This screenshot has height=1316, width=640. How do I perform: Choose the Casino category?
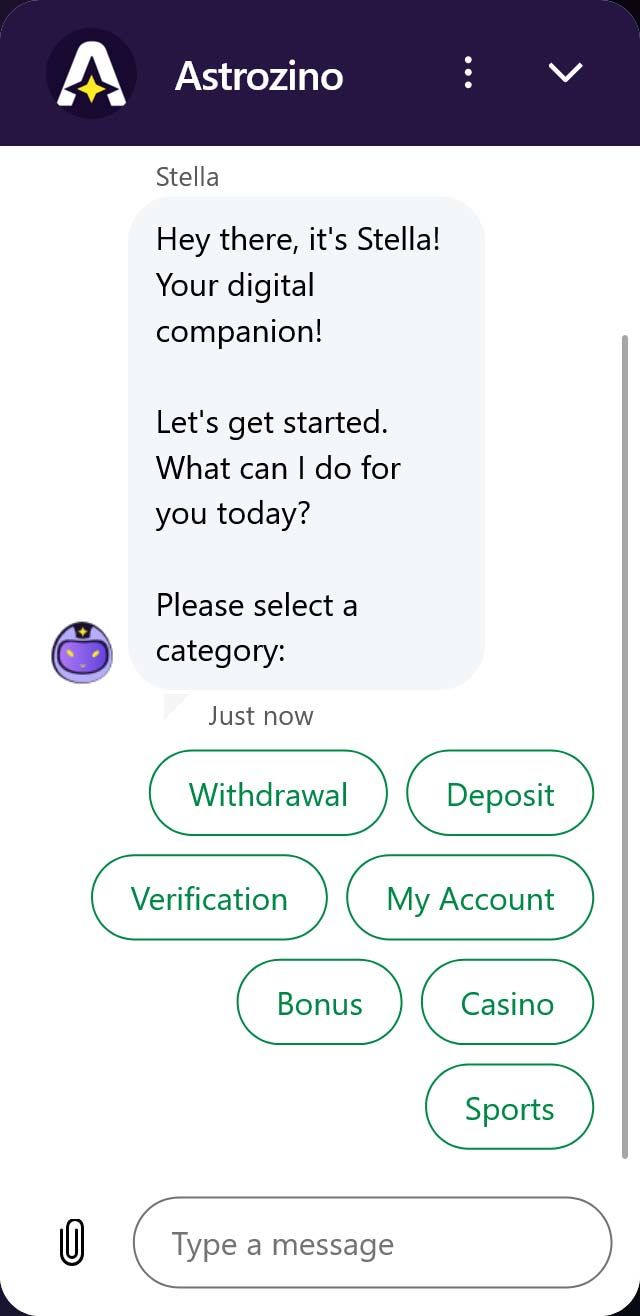pos(507,1002)
